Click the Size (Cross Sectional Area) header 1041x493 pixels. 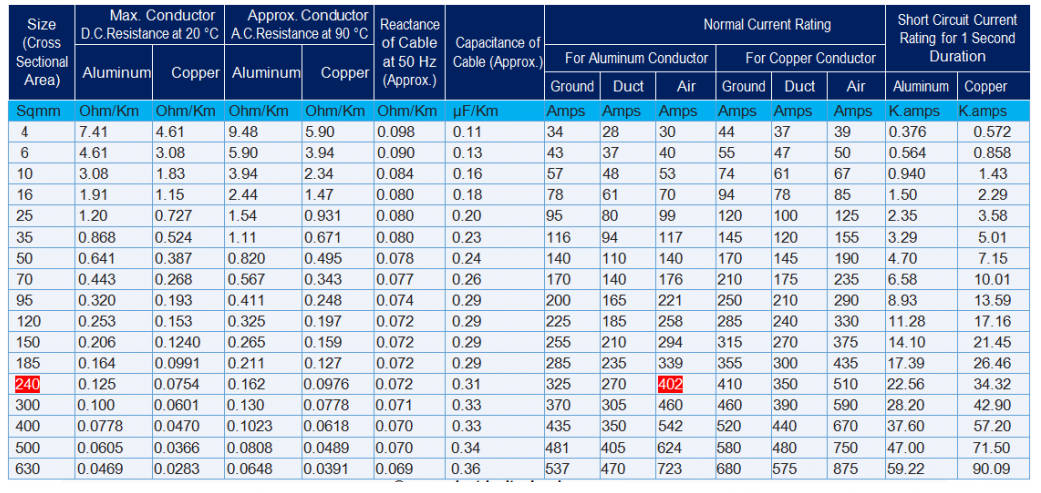click(x=42, y=51)
